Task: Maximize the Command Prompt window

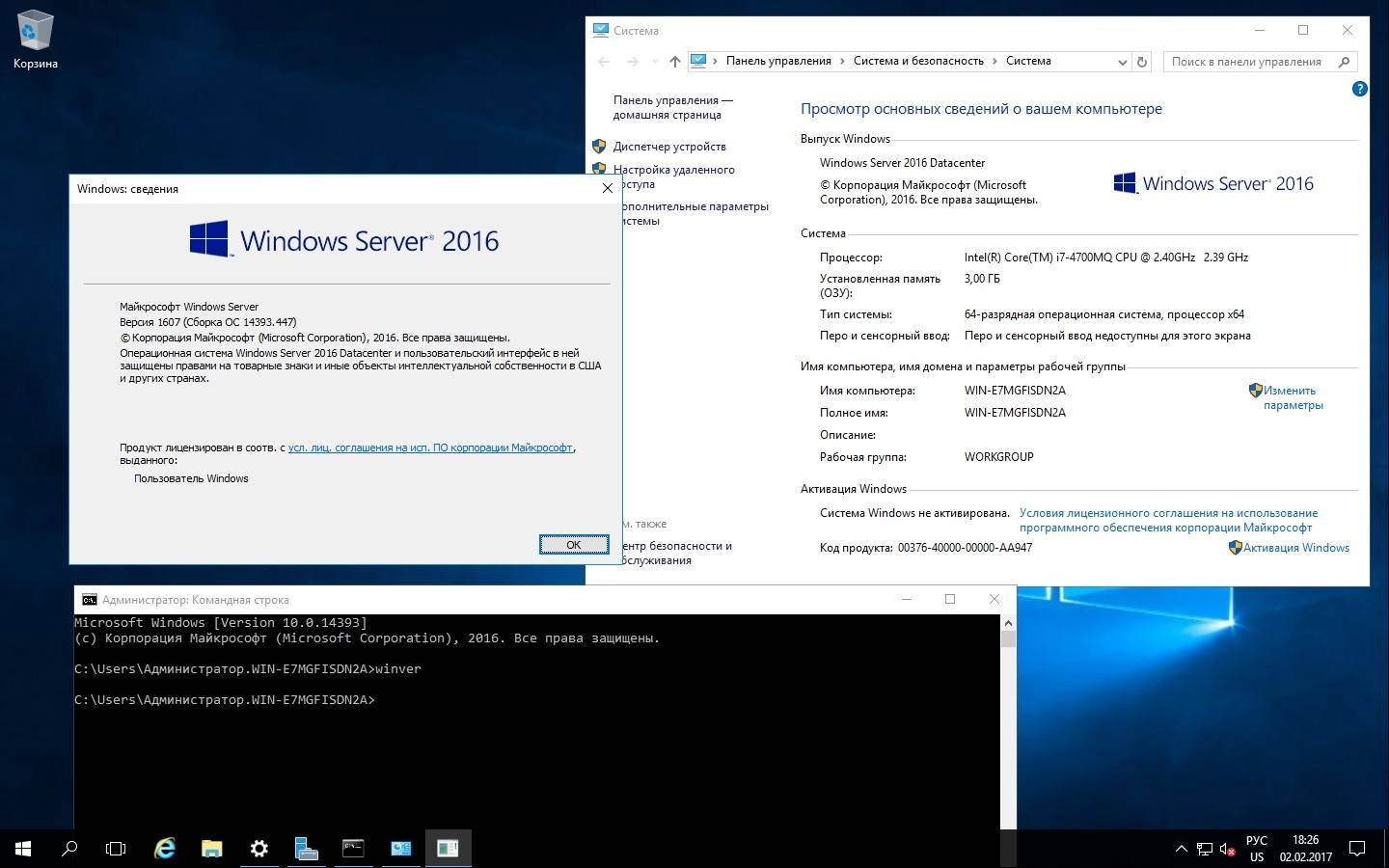Action: point(950,599)
